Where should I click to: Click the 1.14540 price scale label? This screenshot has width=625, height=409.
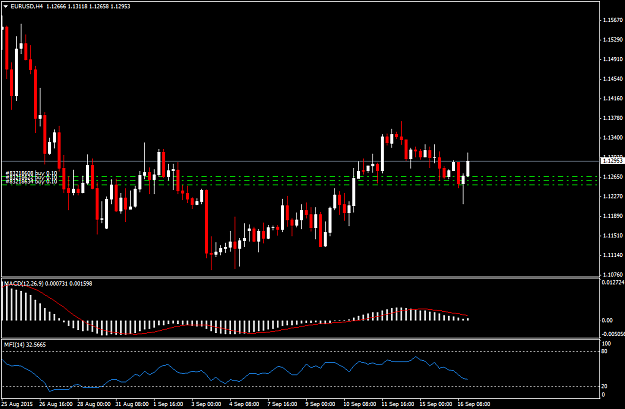pyautogui.click(x=613, y=79)
